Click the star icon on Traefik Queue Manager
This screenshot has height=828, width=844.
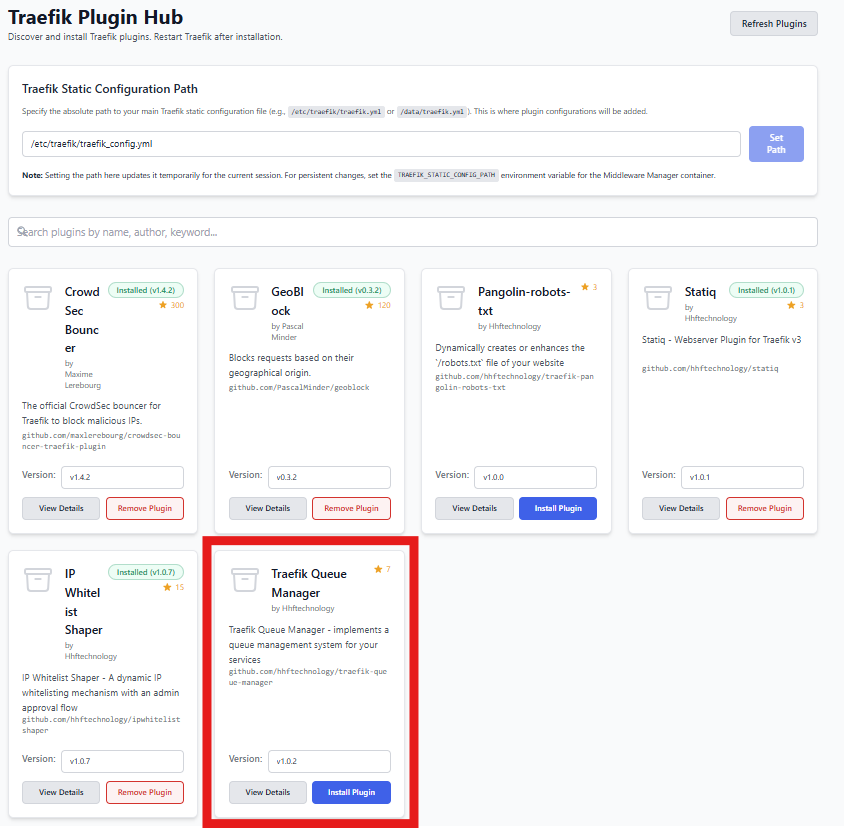378,569
